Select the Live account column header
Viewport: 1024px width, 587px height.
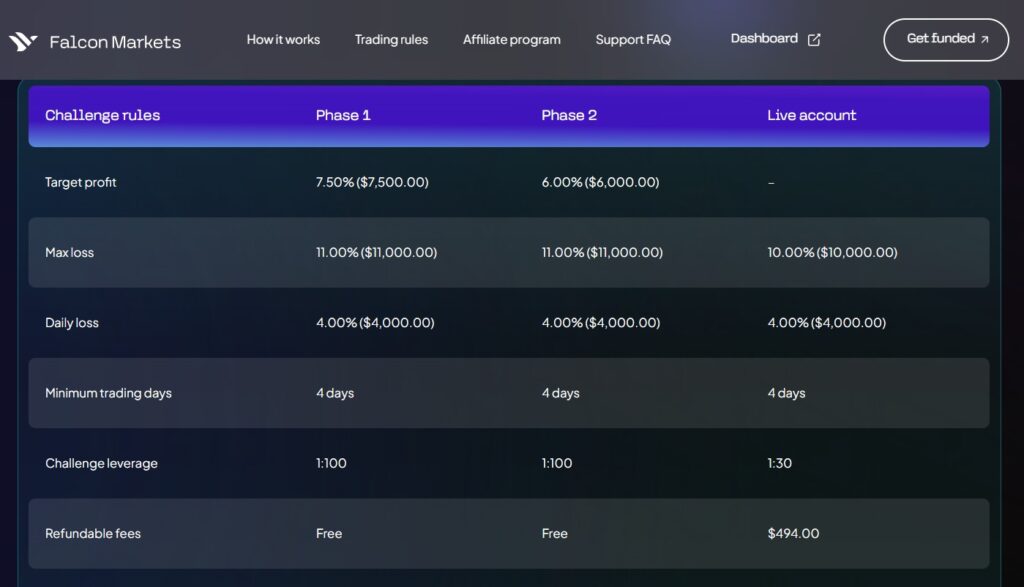(811, 115)
